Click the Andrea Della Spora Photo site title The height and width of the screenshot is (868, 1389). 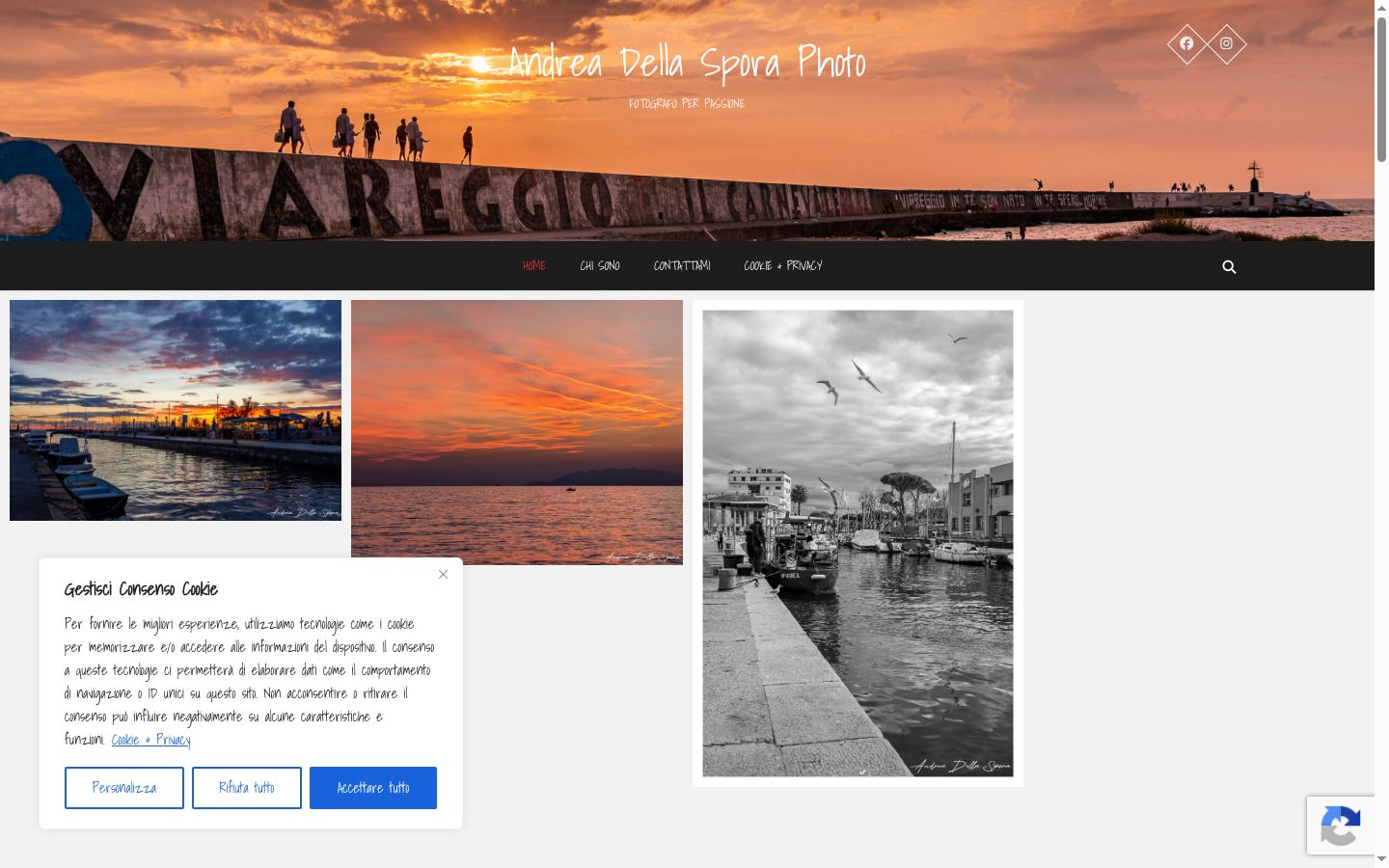[x=687, y=63]
